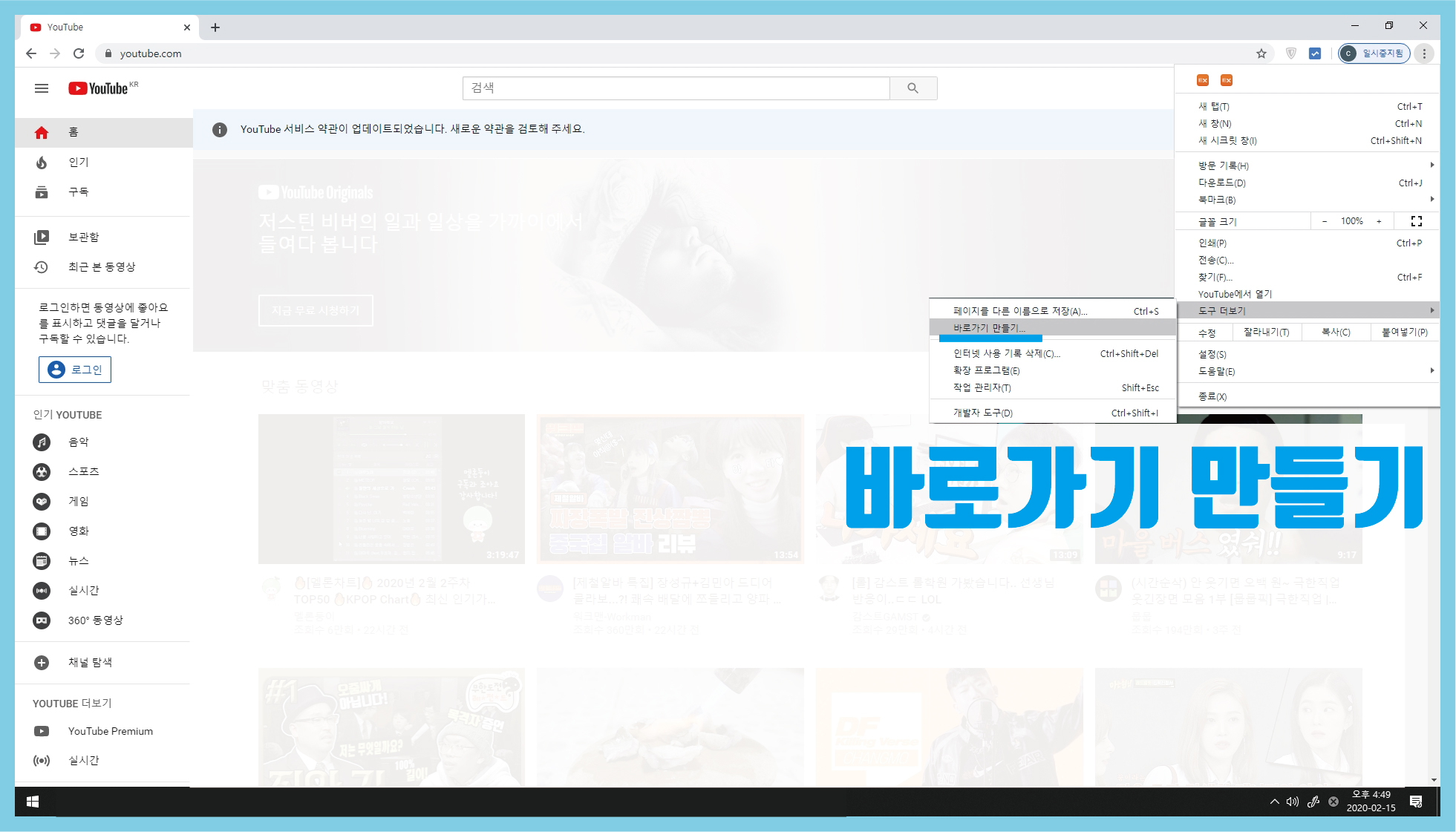Click the fullscreen icon in zoom row
This screenshot has width=1456, height=832.
tap(1416, 221)
